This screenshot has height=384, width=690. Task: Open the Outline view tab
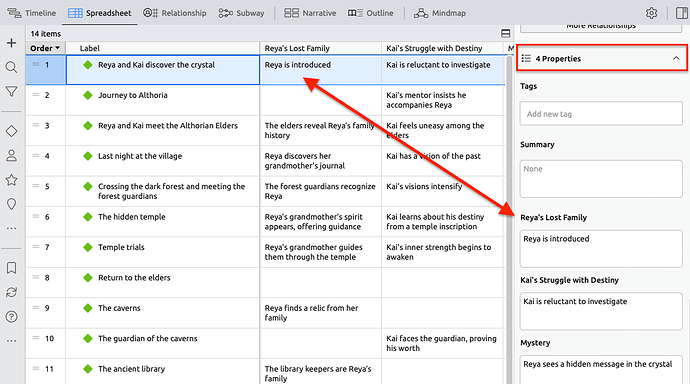pos(371,13)
